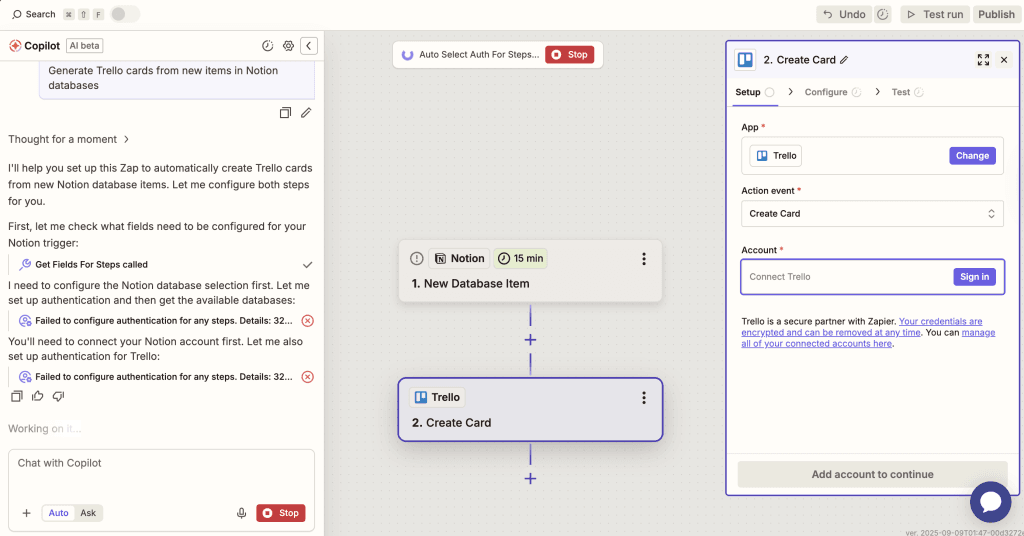Toggle the switch next to Search shortcut
The image size is (1024, 536).
tap(124, 14)
